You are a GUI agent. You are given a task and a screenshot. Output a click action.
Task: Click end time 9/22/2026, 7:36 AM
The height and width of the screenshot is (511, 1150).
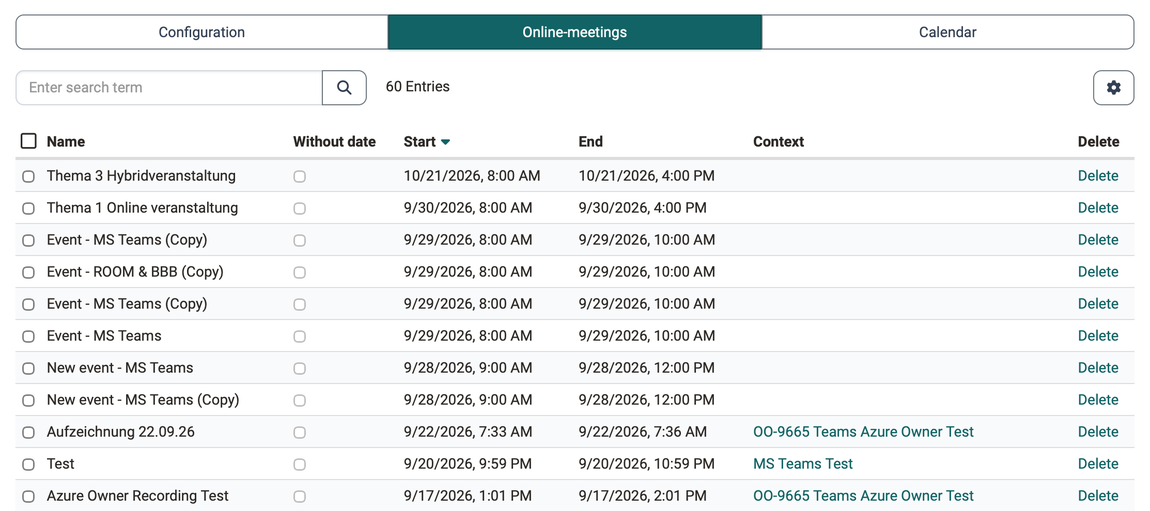642,432
